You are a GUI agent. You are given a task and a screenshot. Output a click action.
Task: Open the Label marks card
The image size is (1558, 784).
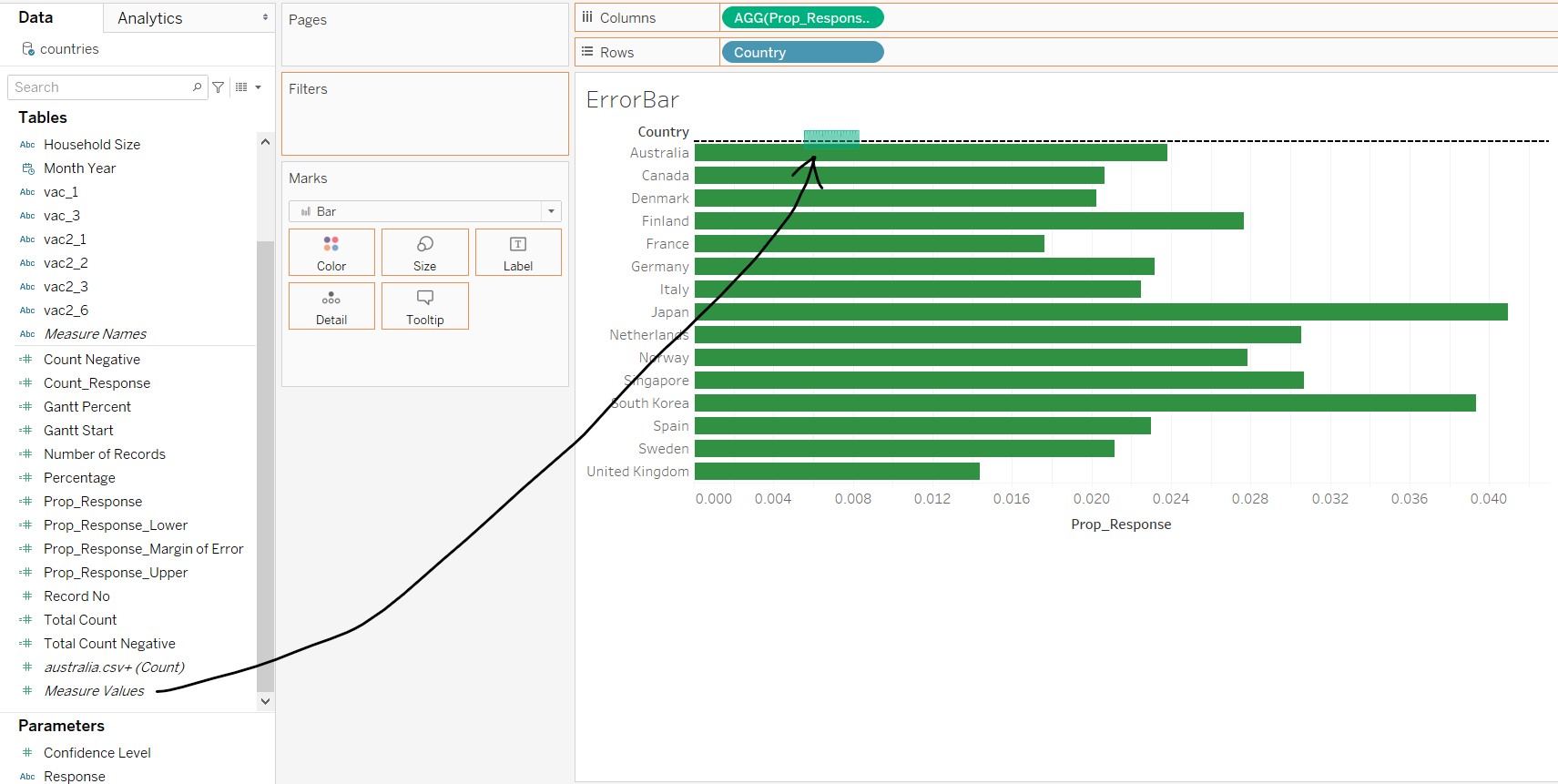pos(517,252)
